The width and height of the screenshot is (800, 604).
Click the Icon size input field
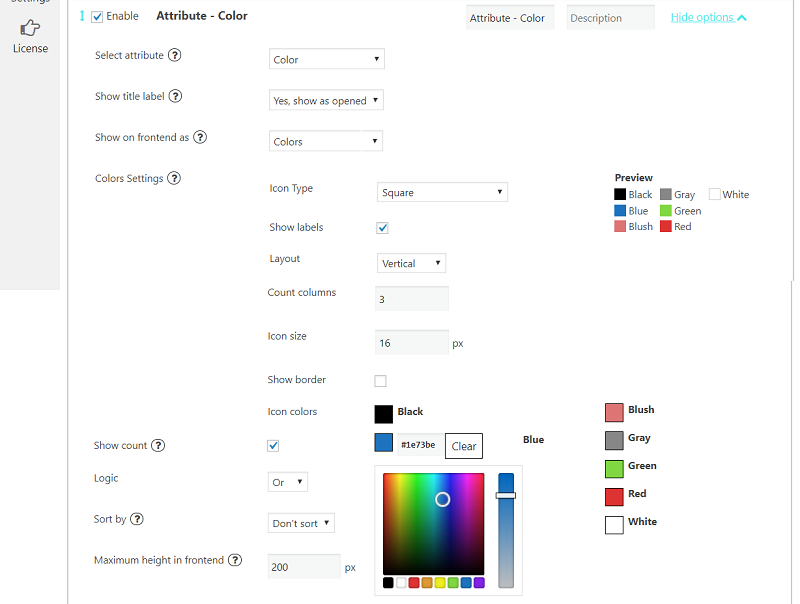click(x=411, y=343)
